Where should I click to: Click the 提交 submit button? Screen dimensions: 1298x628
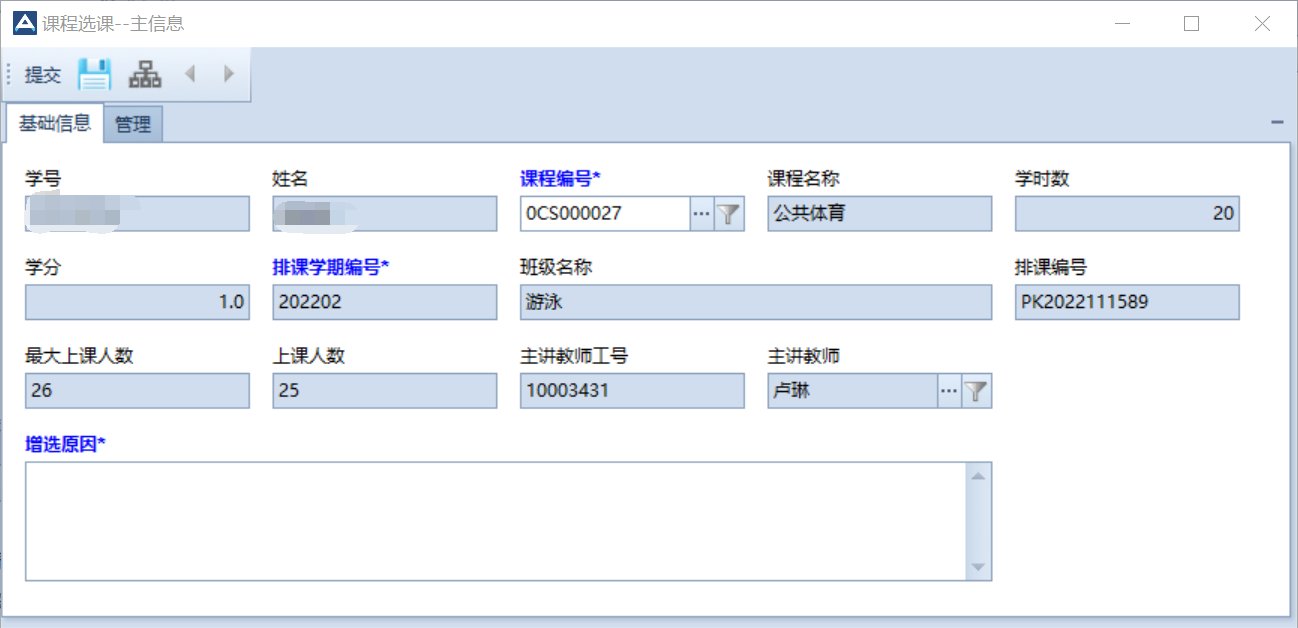click(41, 73)
